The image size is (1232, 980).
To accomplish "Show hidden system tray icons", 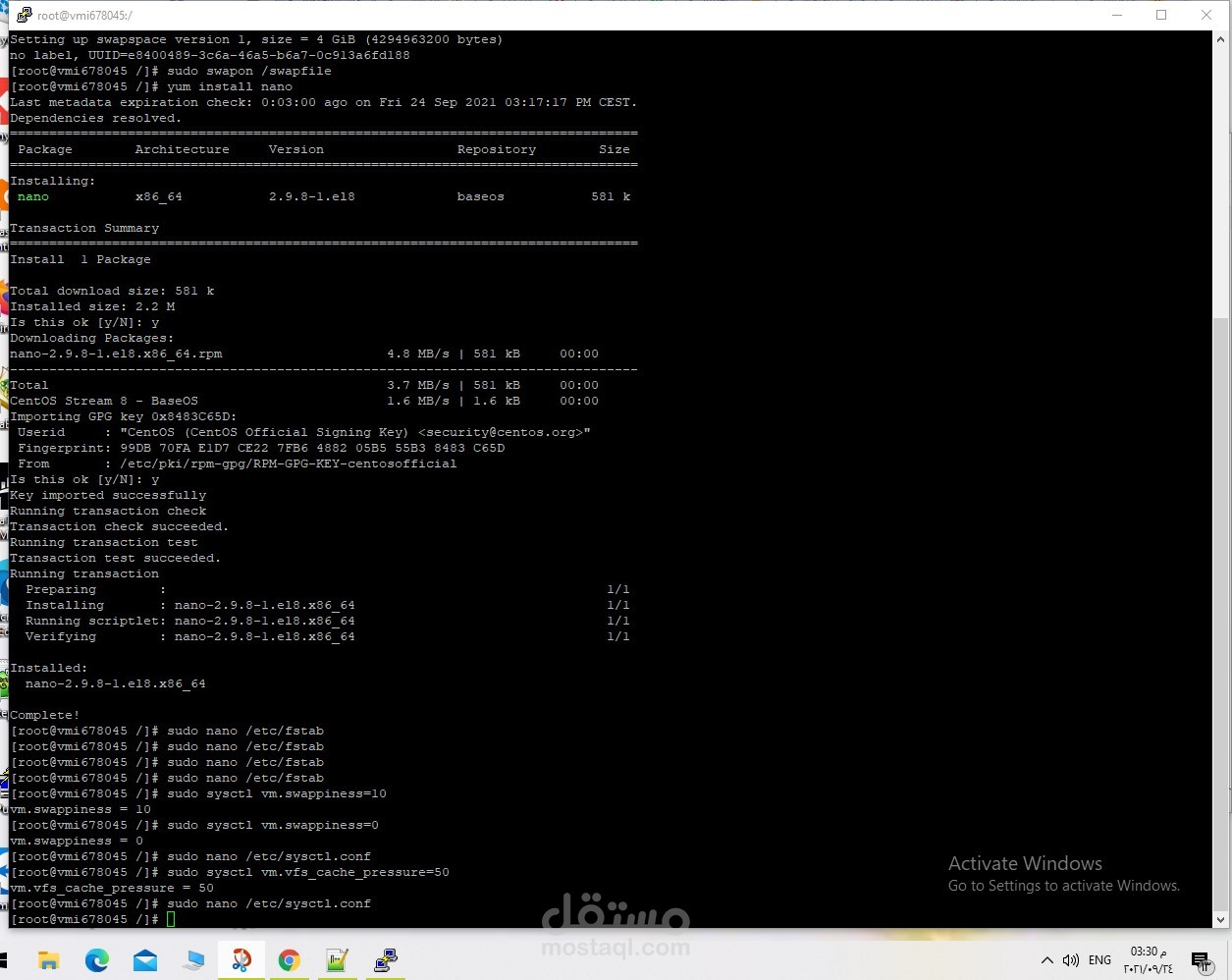I will (x=1047, y=959).
